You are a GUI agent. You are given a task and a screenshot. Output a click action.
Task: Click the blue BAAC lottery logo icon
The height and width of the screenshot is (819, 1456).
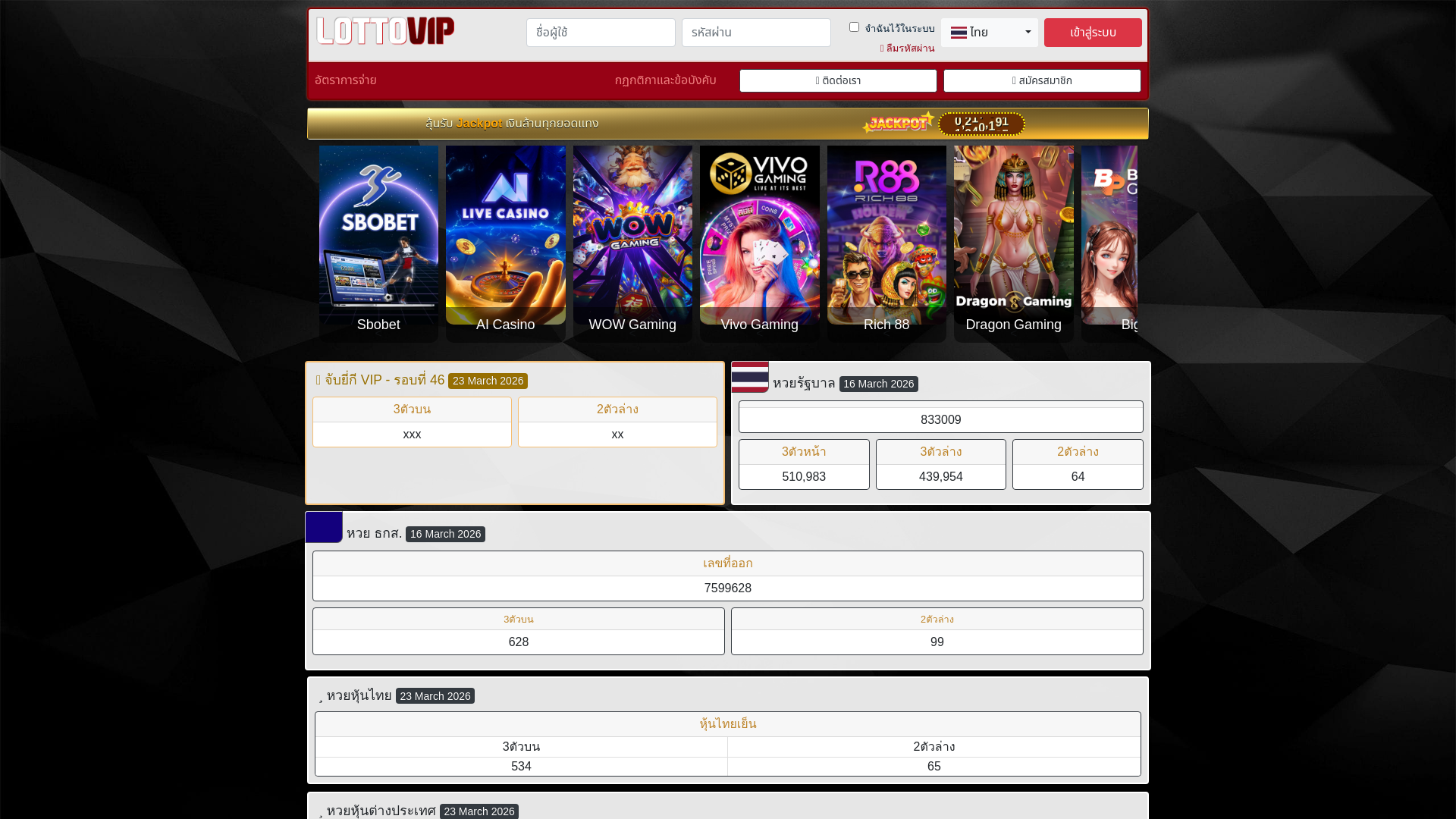[x=324, y=527]
